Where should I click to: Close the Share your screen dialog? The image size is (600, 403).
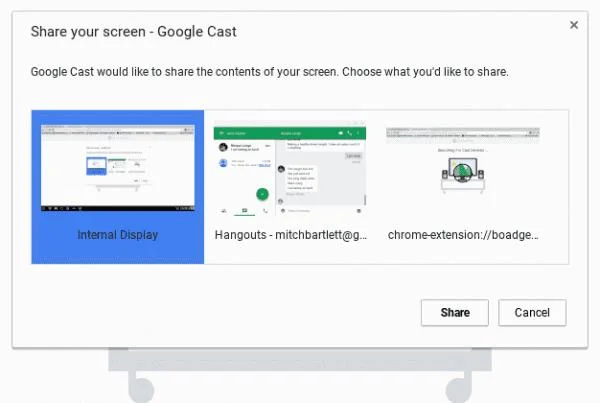574,25
